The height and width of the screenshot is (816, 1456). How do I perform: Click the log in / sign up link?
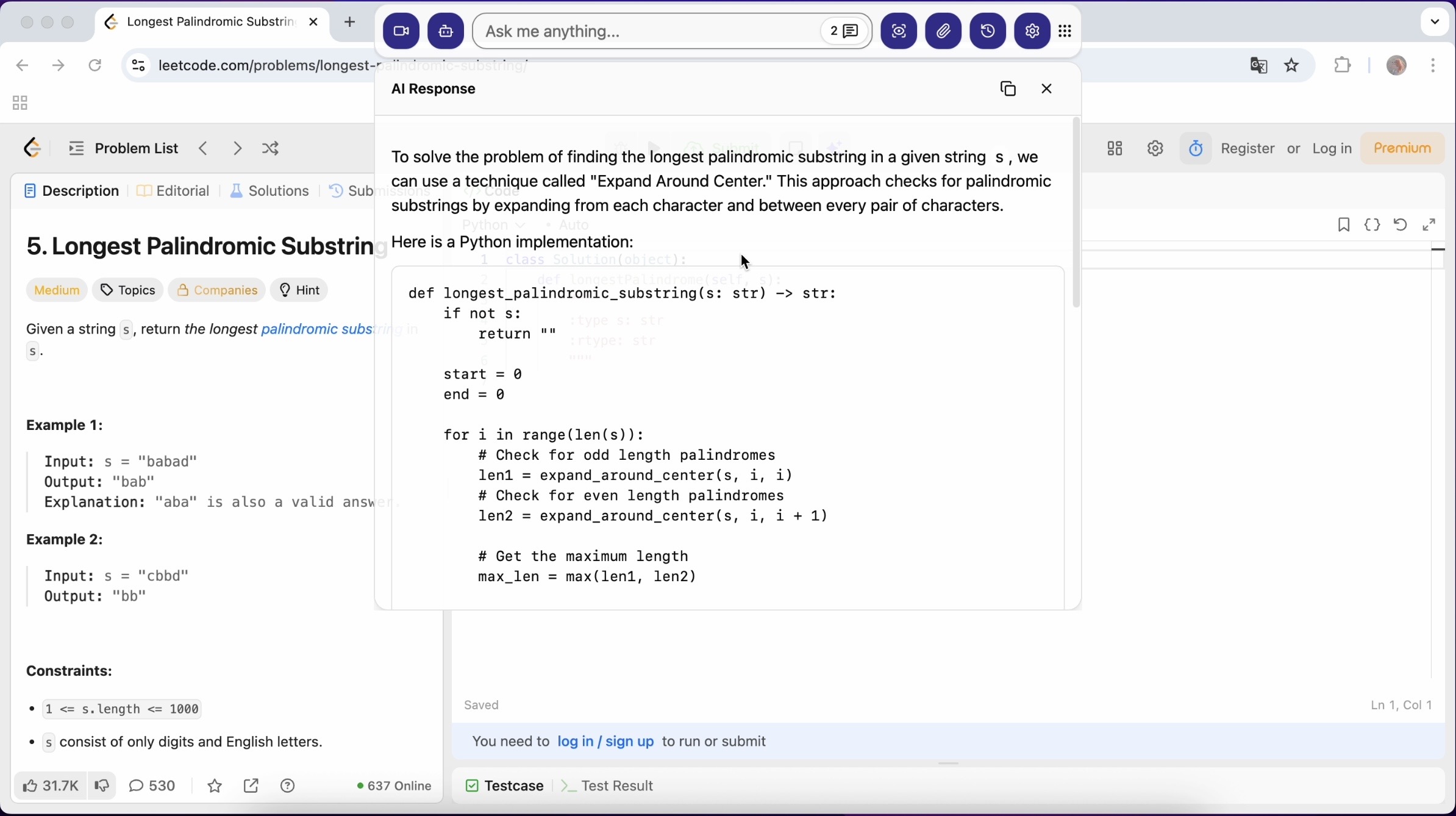605,742
